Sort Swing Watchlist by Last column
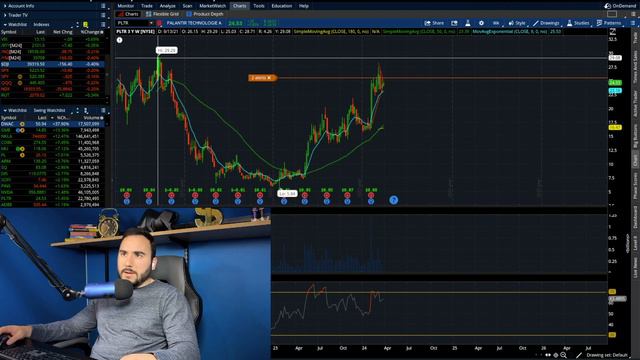Image resolution: width=640 pixels, height=360 pixels. [x=42, y=118]
